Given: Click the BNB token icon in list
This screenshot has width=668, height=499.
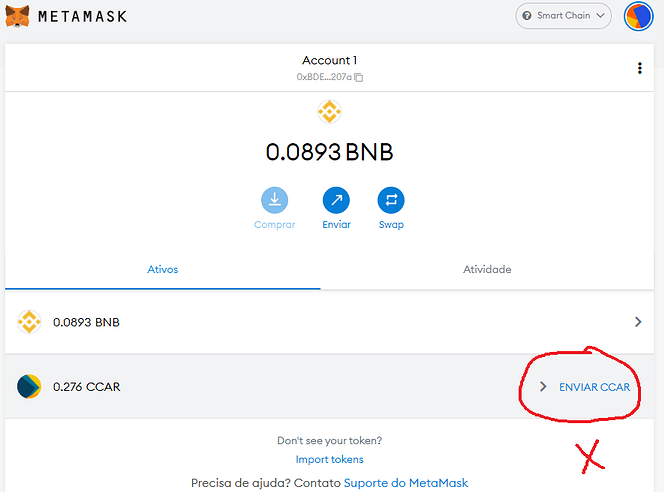Looking at the screenshot, I should pyautogui.click(x=29, y=322).
